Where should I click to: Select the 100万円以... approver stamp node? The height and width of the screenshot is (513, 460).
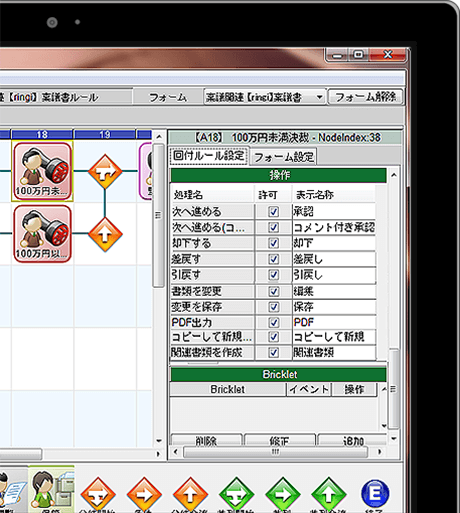(x=42, y=234)
